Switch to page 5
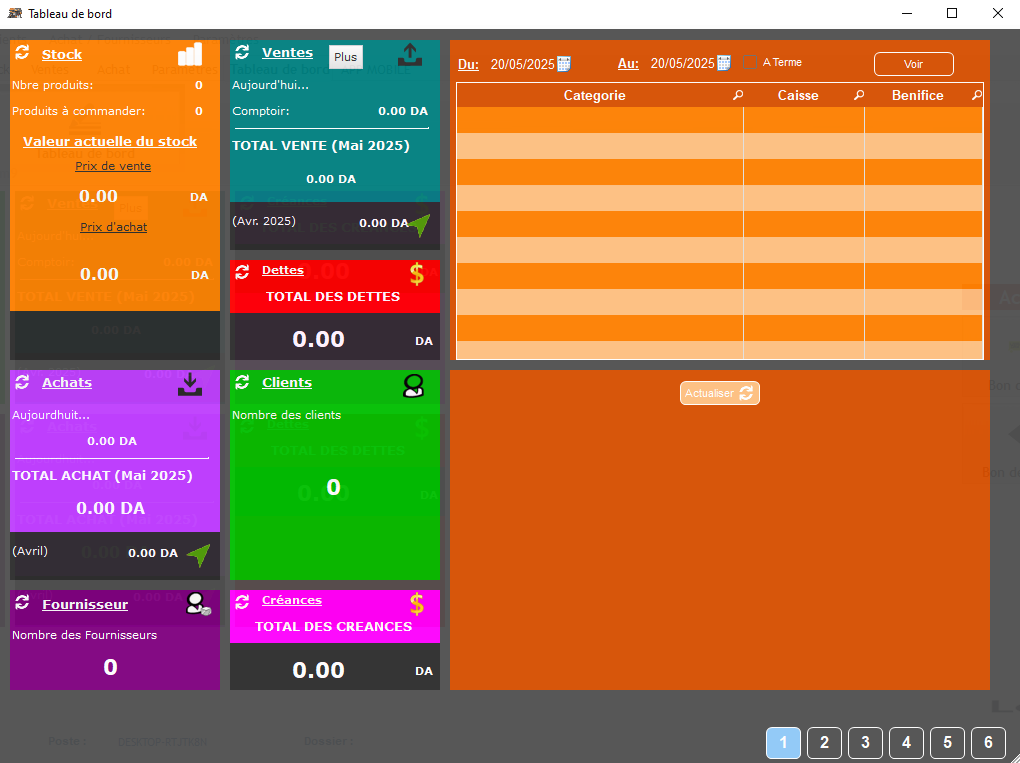1020x763 pixels. tap(947, 742)
